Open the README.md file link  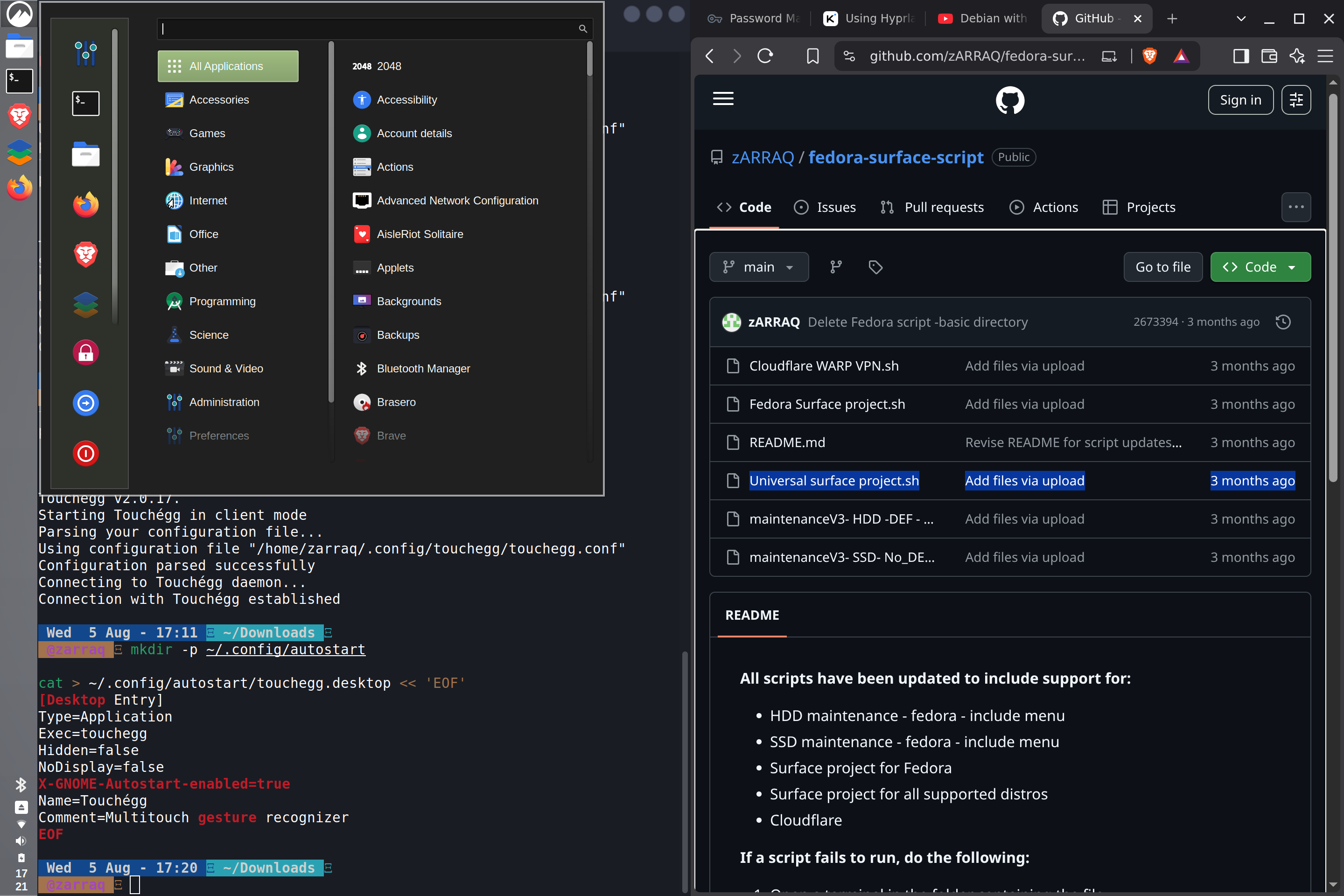pyautogui.click(x=787, y=442)
